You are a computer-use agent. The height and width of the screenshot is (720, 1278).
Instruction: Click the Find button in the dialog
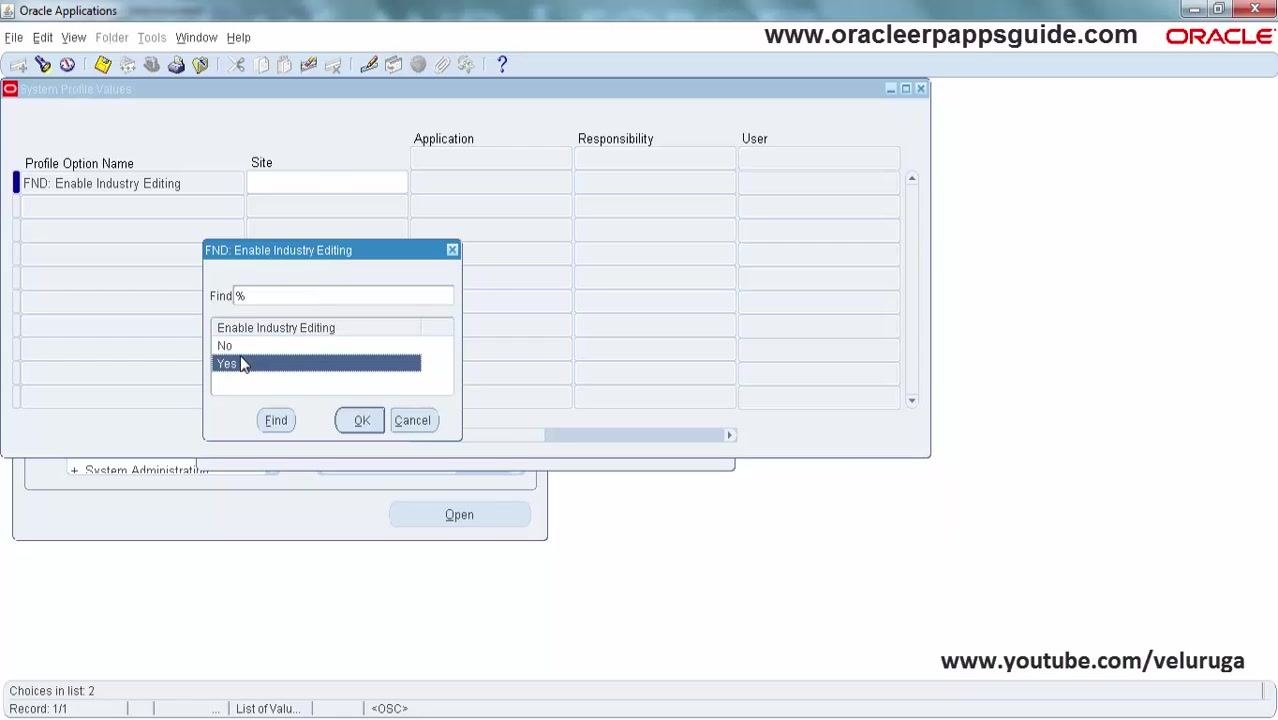pyautogui.click(x=276, y=421)
